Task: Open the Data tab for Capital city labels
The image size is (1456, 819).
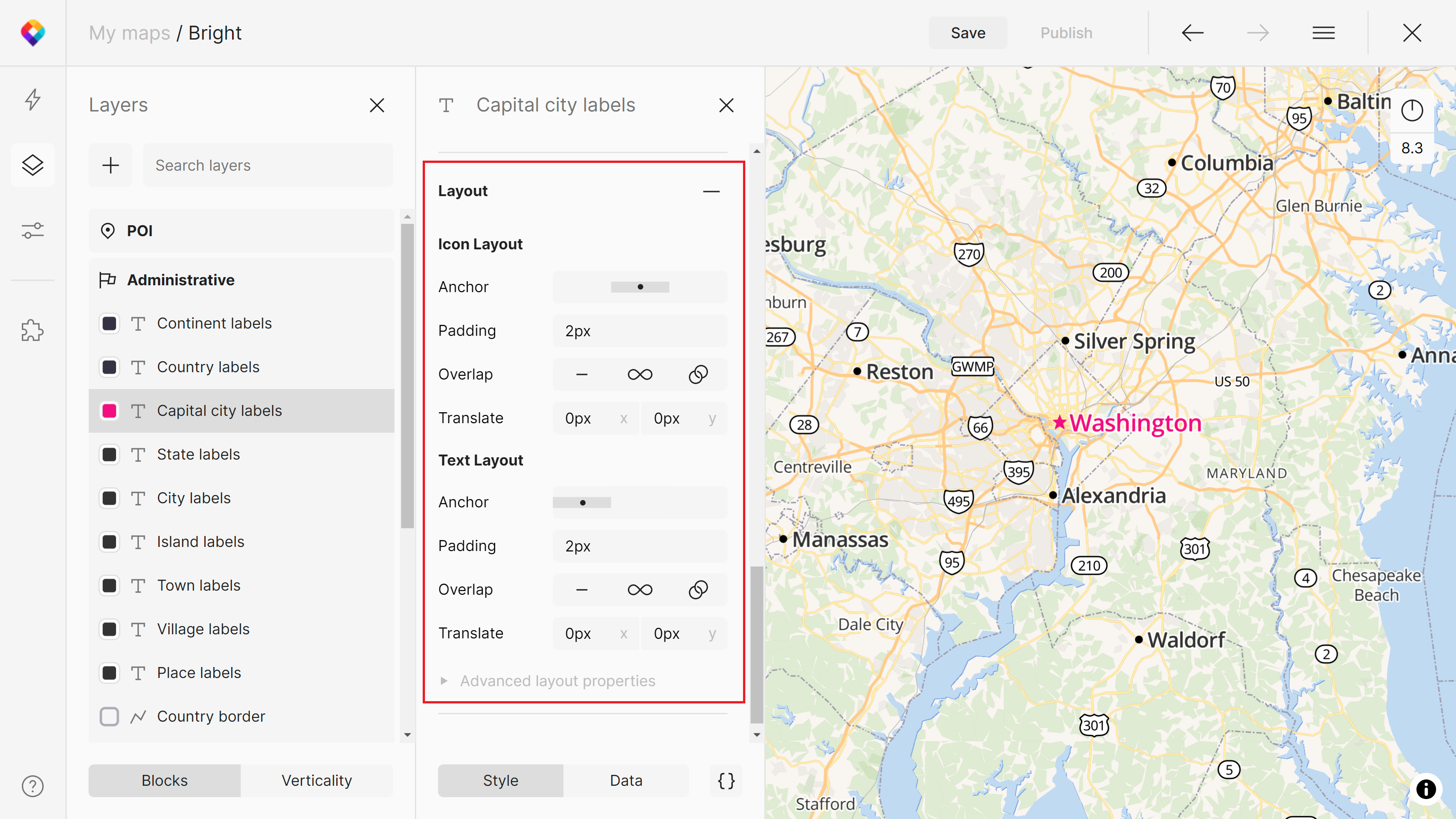Action: [625, 781]
